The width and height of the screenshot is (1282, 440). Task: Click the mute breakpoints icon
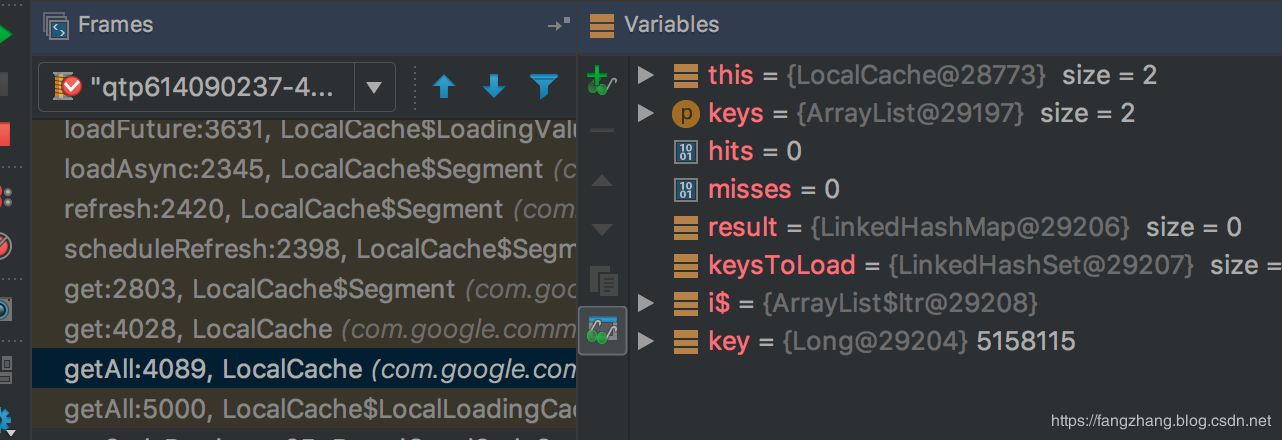click(5, 246)
